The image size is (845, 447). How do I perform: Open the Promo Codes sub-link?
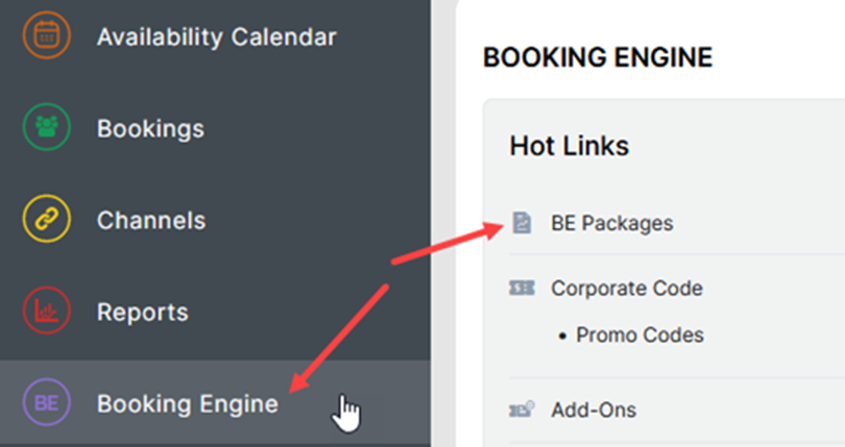640,335
